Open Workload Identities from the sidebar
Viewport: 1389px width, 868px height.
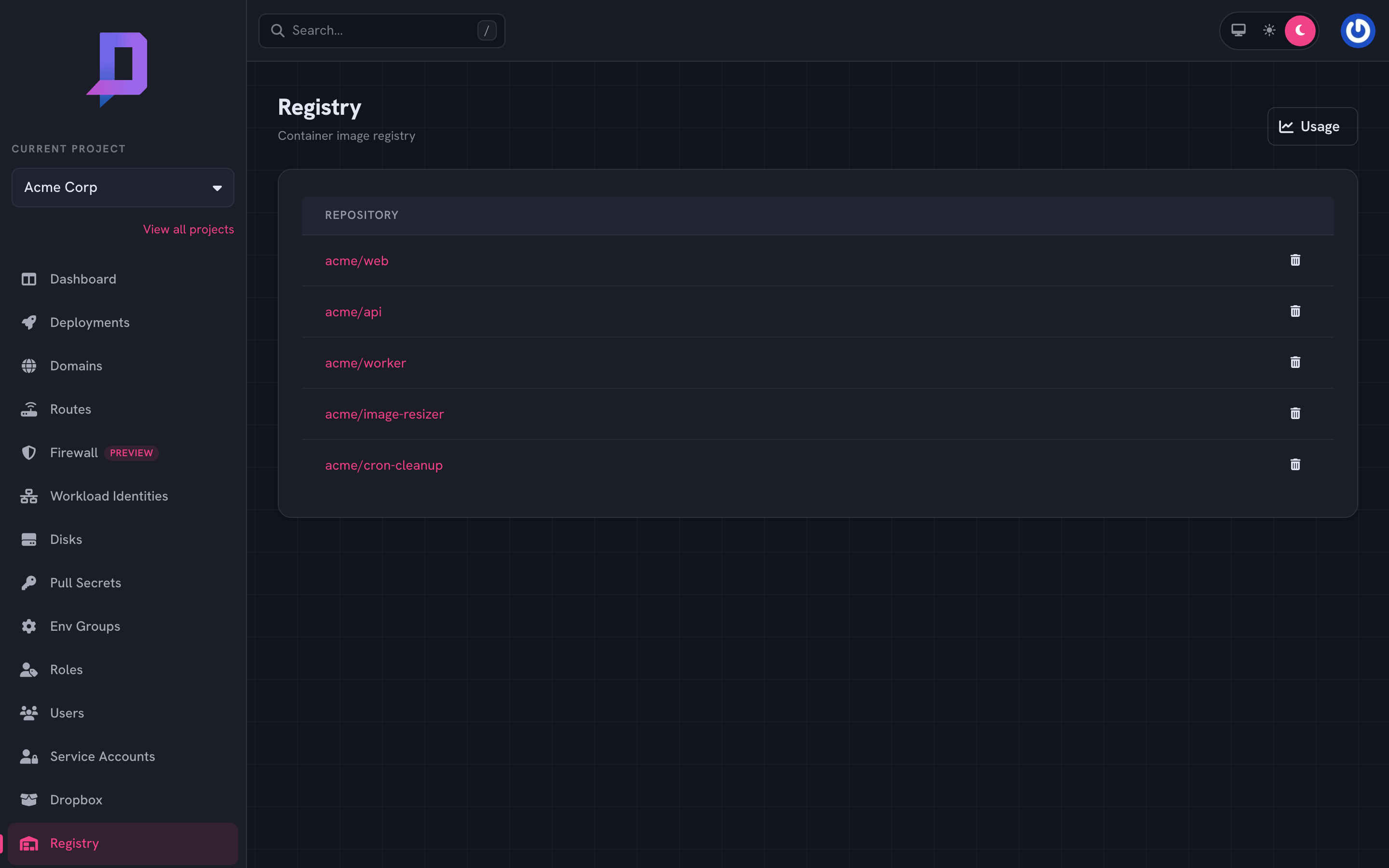point(122,496)
